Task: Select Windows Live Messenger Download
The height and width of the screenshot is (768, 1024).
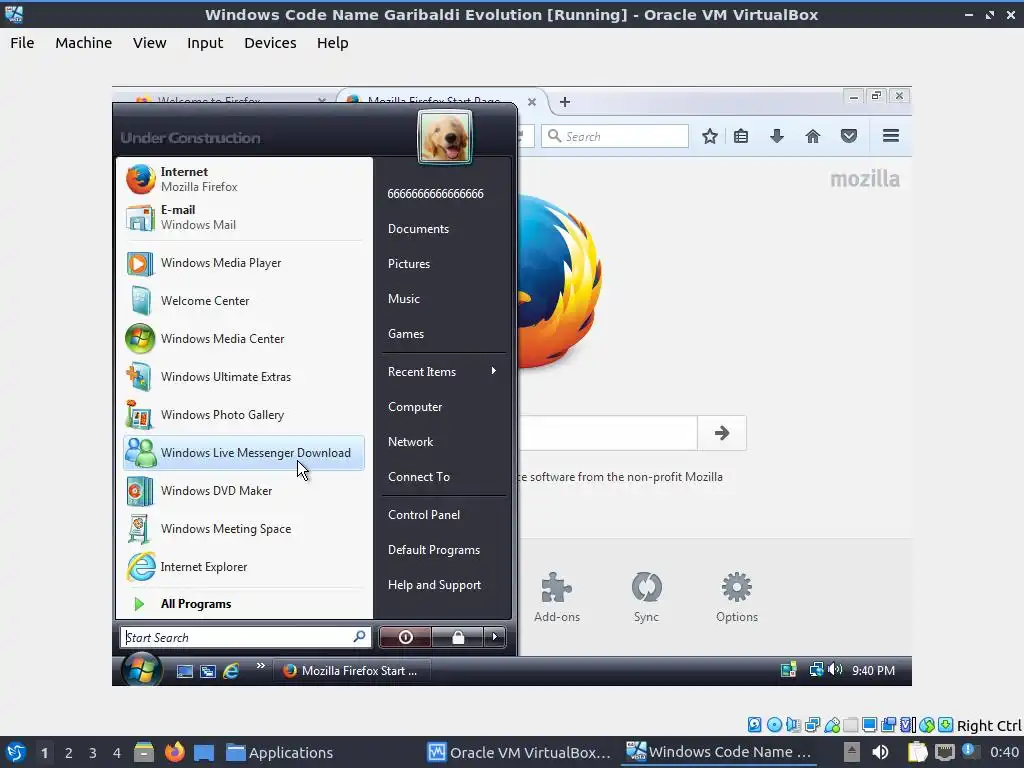Action: coord(244,453)
